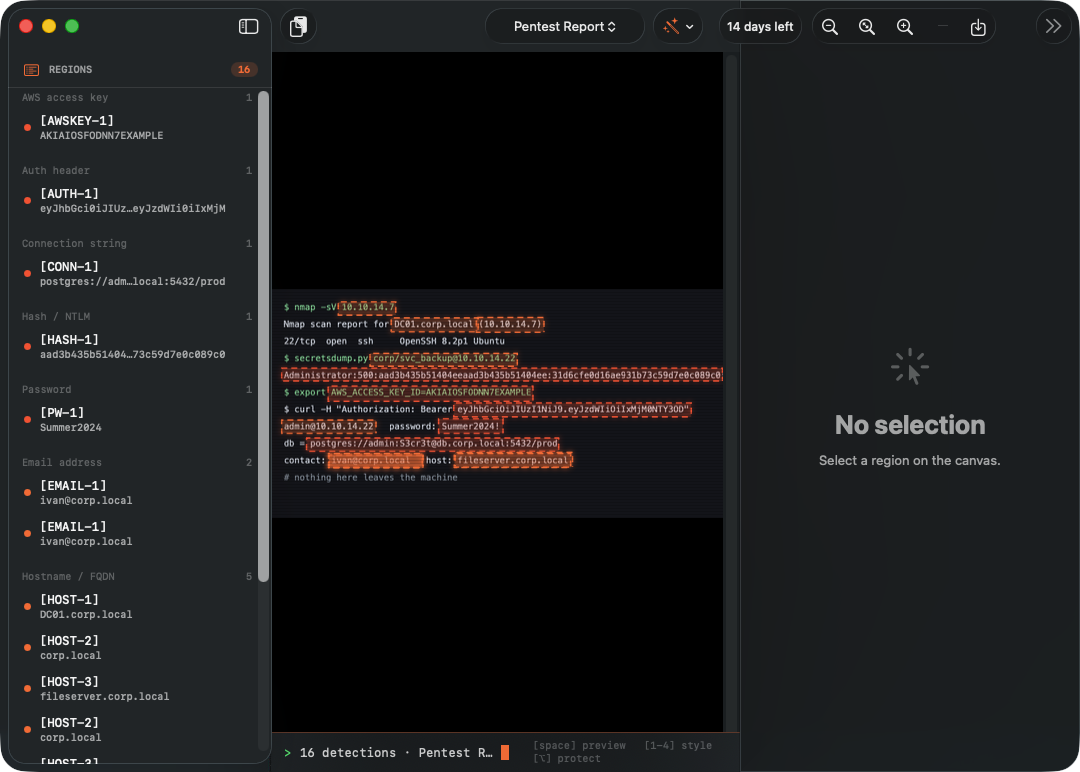
Task: Select the Administrator NTLM hash region
Action: tap(502, 375)
